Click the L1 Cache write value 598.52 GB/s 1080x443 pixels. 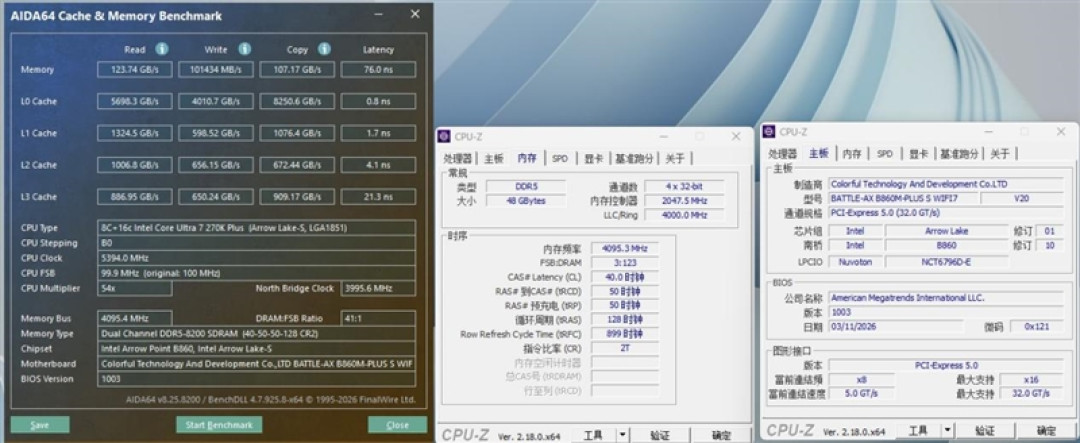(216, 133)
